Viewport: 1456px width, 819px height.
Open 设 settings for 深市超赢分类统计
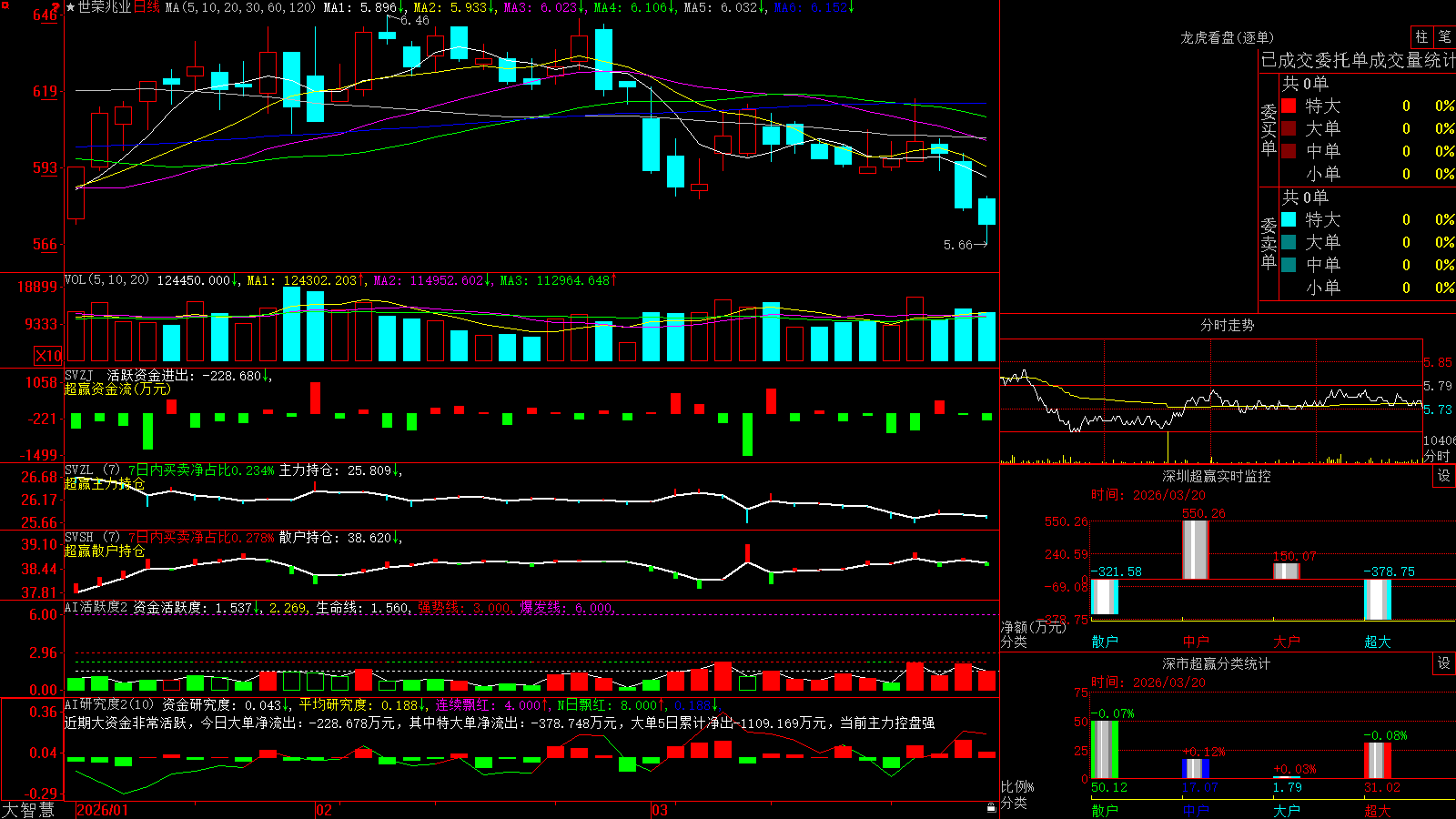click(x=1444, y=663)
